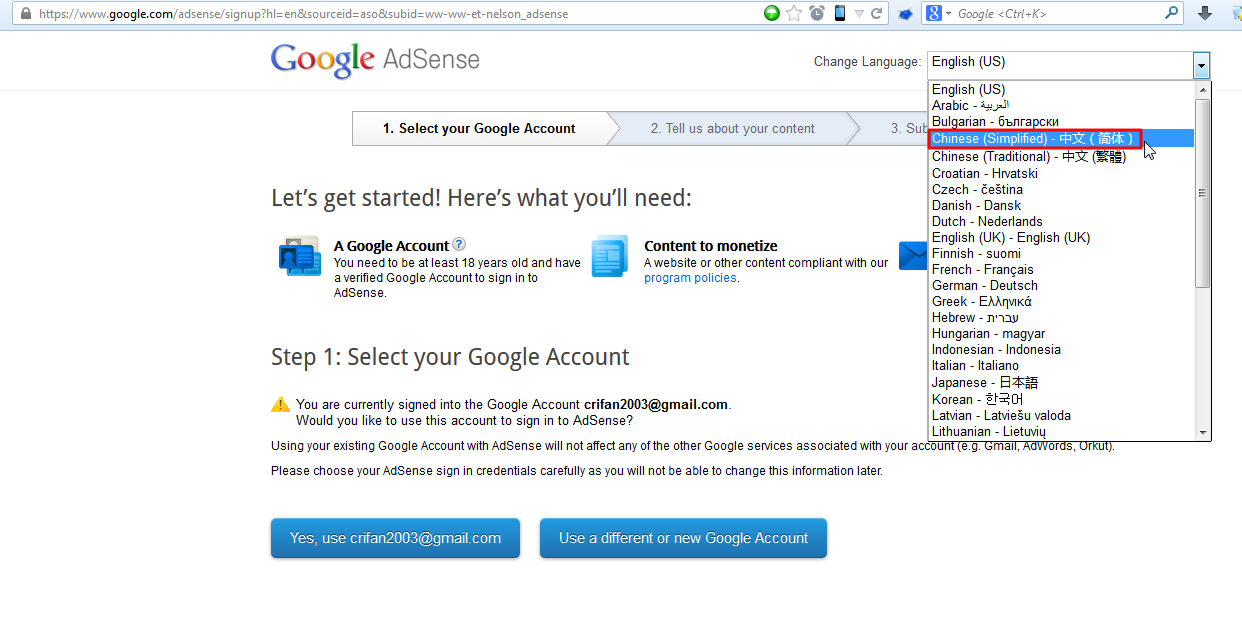The height and width of the screenshot is (623, 1242).
Task: Click the mobile phone icon in address bar
Action: 839,13
